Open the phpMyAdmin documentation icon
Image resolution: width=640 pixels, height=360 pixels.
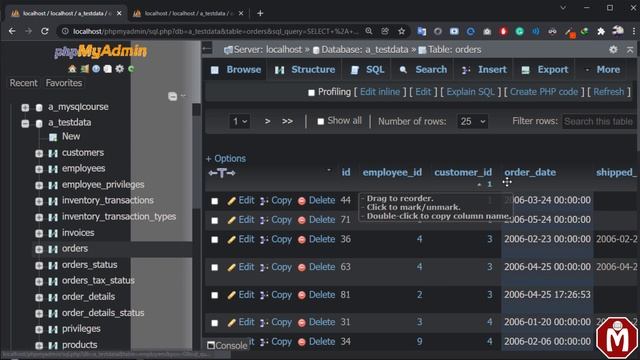click(96, 69)
